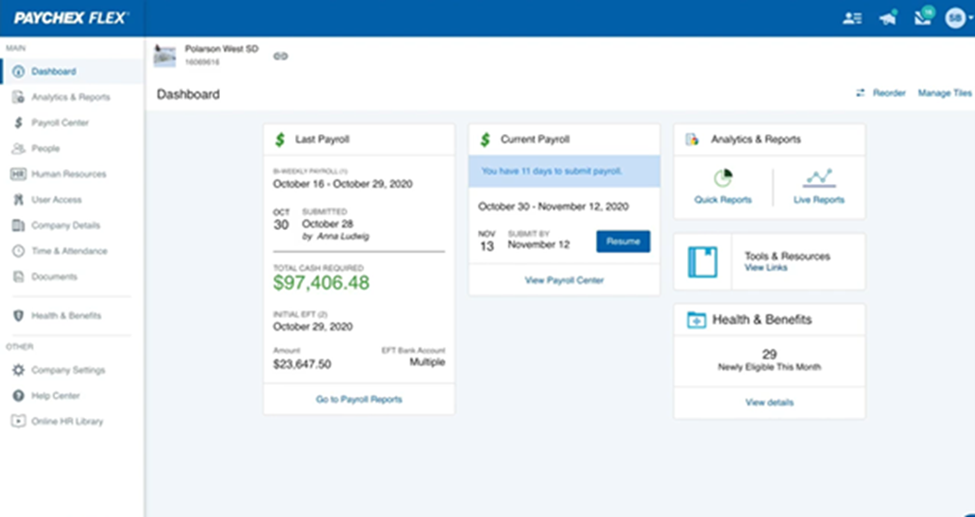Click October 16 - October 29, 2020 date range
Screen dimensions: 975x517
(x=343, y=184)
